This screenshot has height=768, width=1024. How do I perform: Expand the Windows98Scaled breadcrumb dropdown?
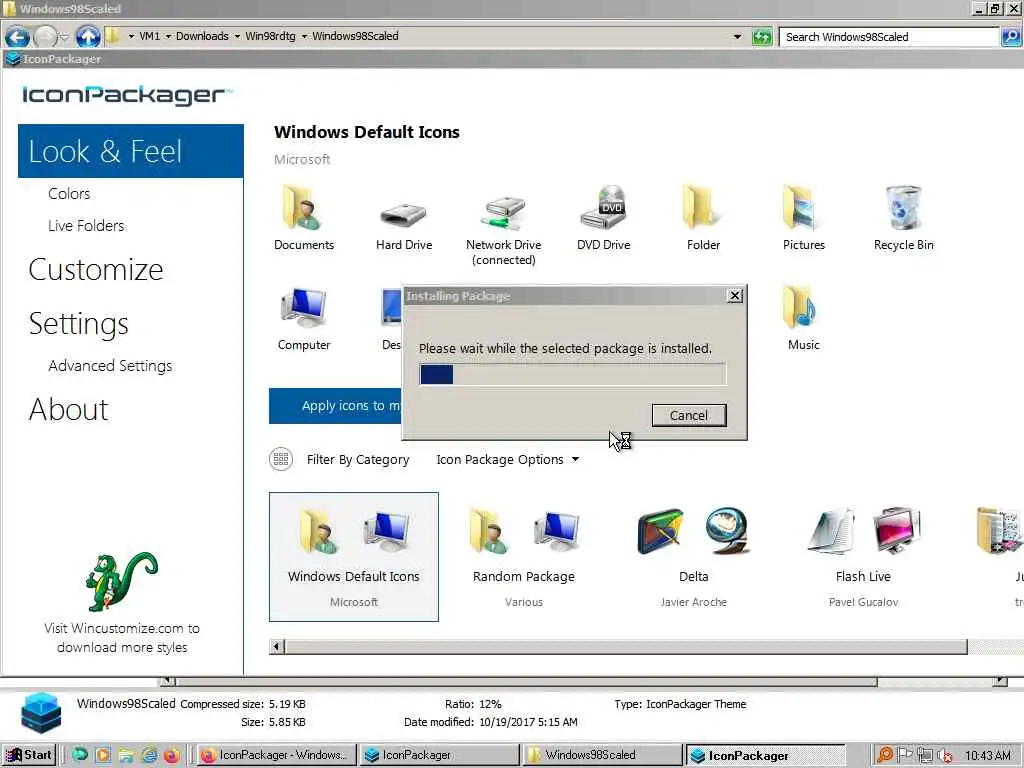[x=304, y=37]
